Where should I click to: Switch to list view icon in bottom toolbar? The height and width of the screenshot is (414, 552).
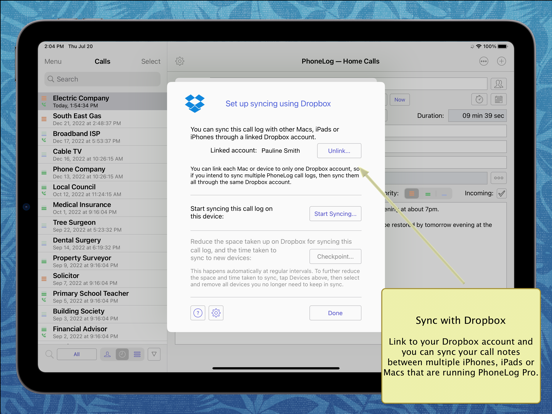pyautogui.click(x=137, y=354)
